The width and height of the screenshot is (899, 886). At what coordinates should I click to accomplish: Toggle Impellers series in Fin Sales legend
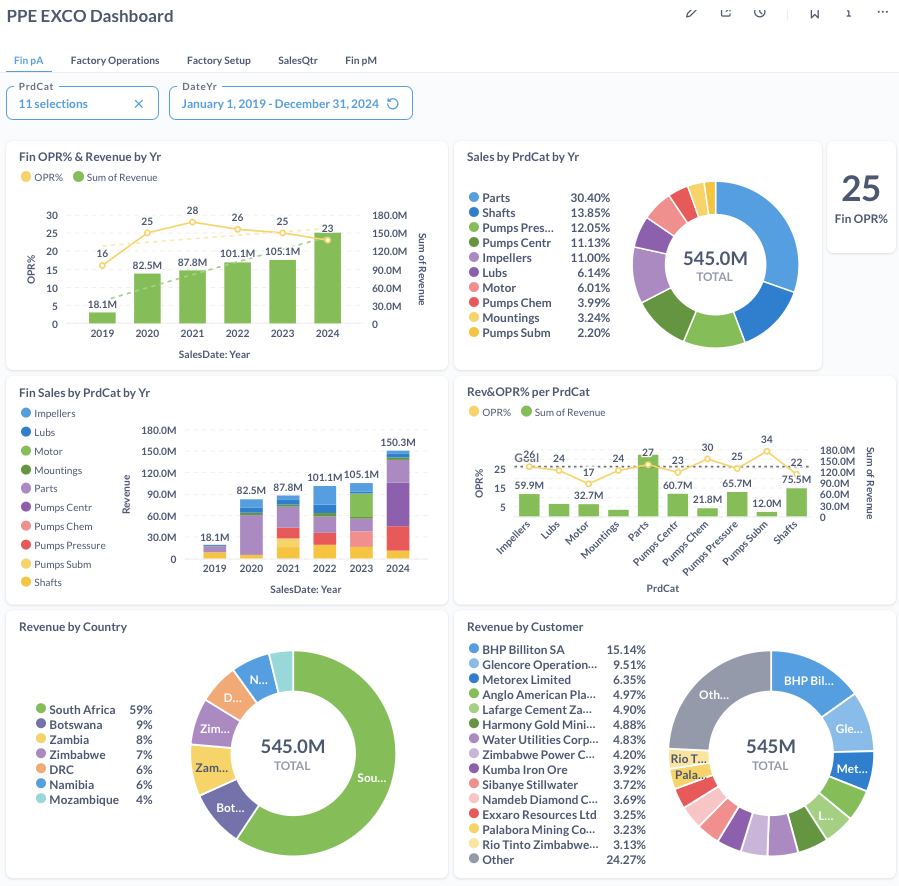[x=54, y=413]
